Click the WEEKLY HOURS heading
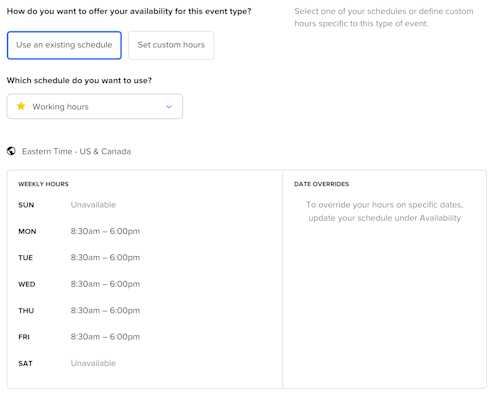Viewport: 496px width, 396px height. [43, 184]
